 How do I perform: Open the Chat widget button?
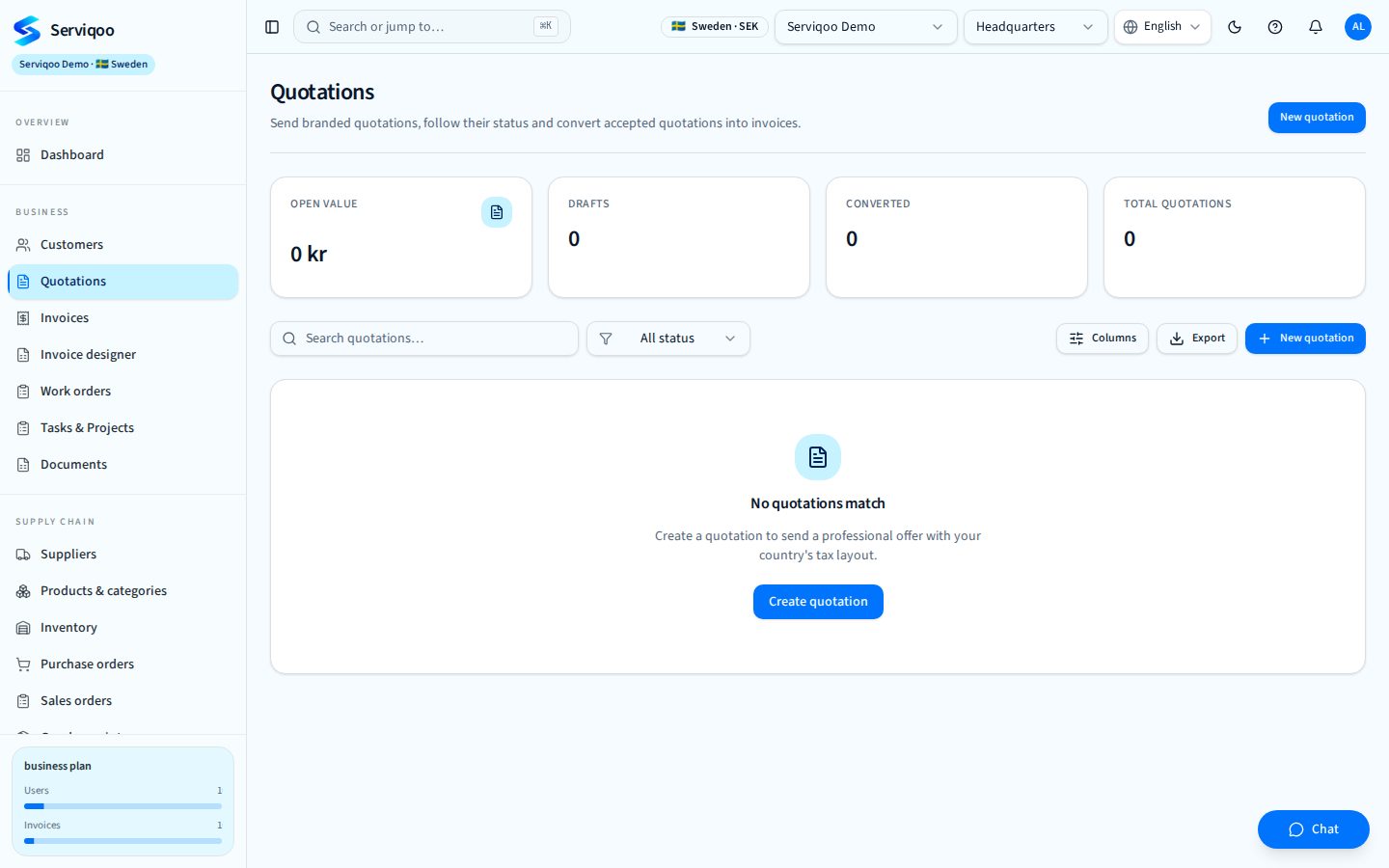pos(1314,829)
